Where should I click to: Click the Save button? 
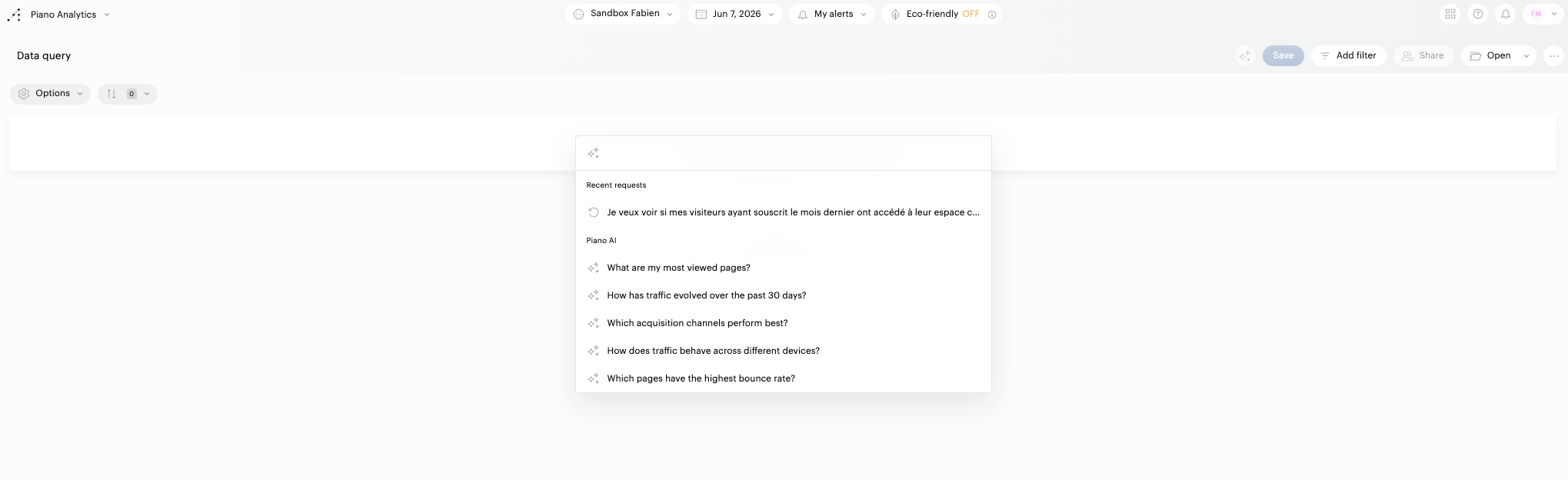pos(1283,55)
